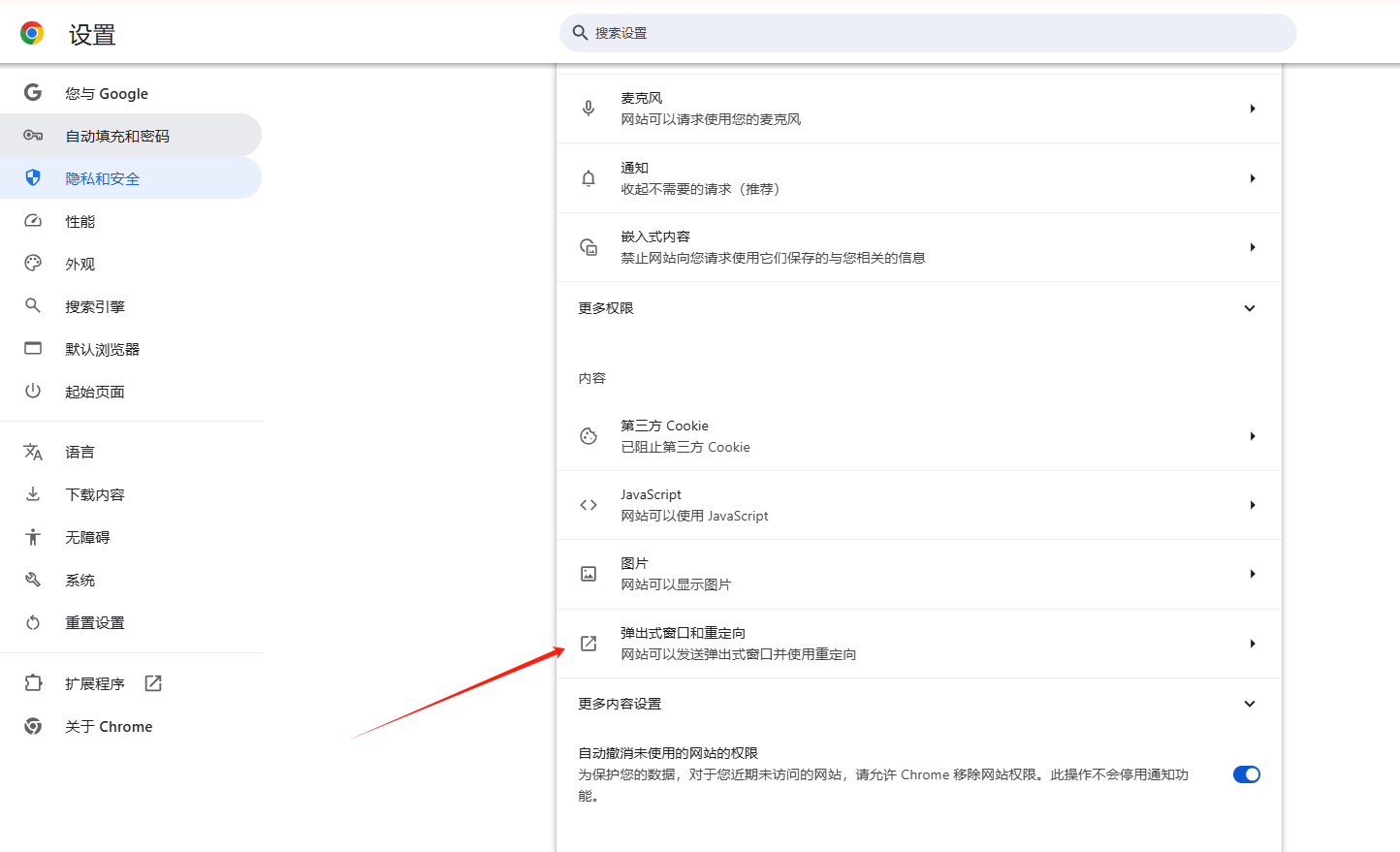Click the reset icon for 重置设置
The image size is (1400, 852).
coord(33,622)
